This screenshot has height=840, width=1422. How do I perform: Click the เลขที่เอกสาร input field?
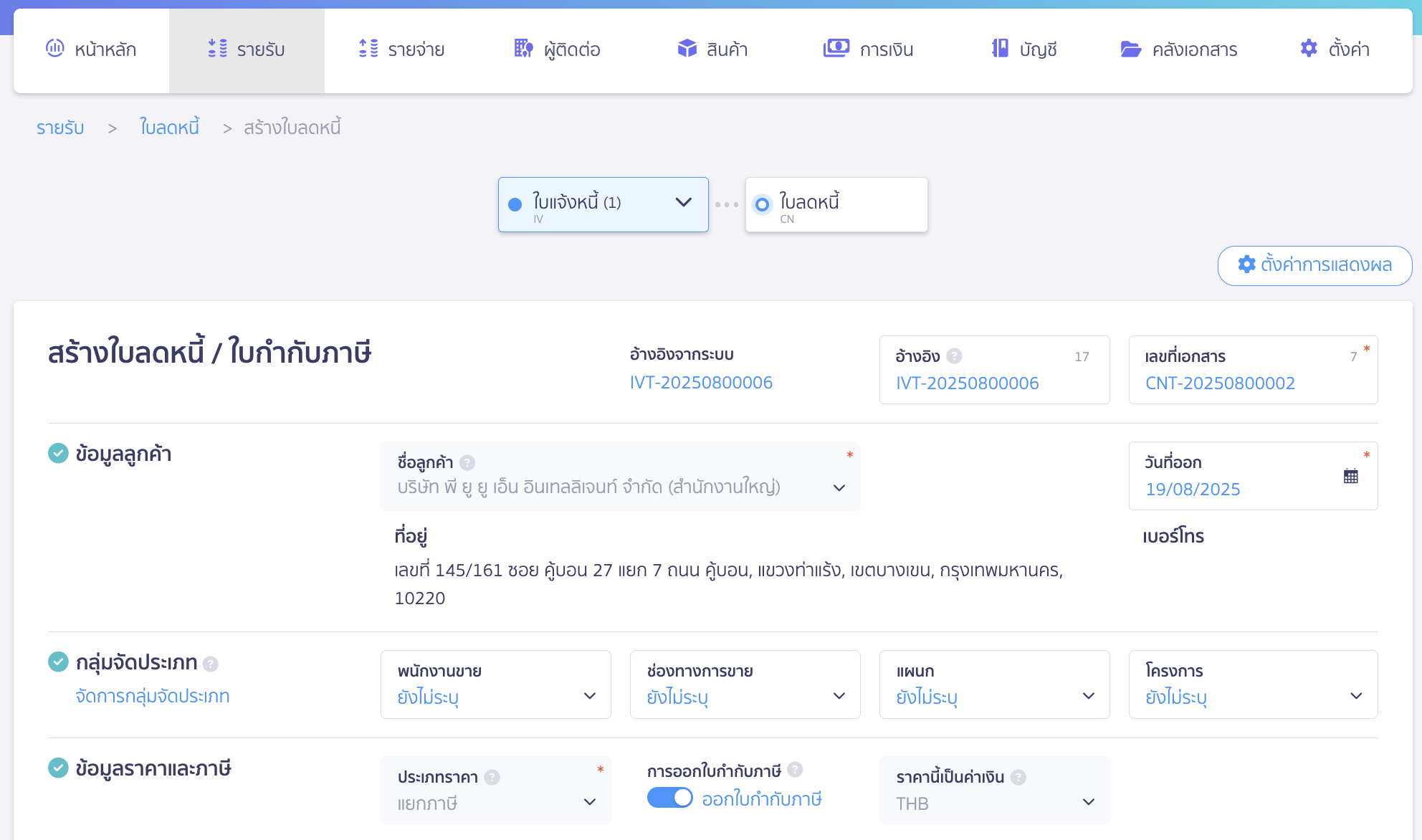tap(1253, 383)
